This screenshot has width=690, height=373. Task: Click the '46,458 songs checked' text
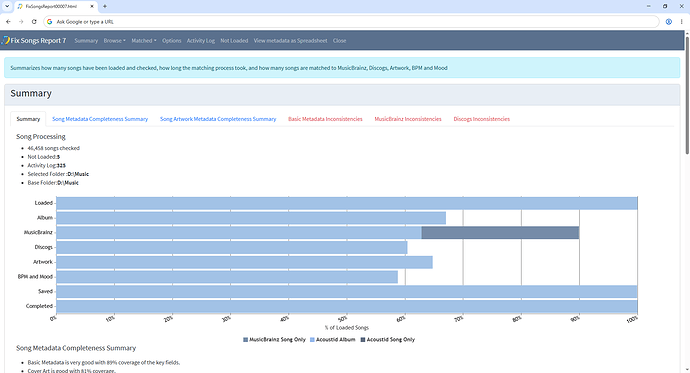(x=54, y=148)
